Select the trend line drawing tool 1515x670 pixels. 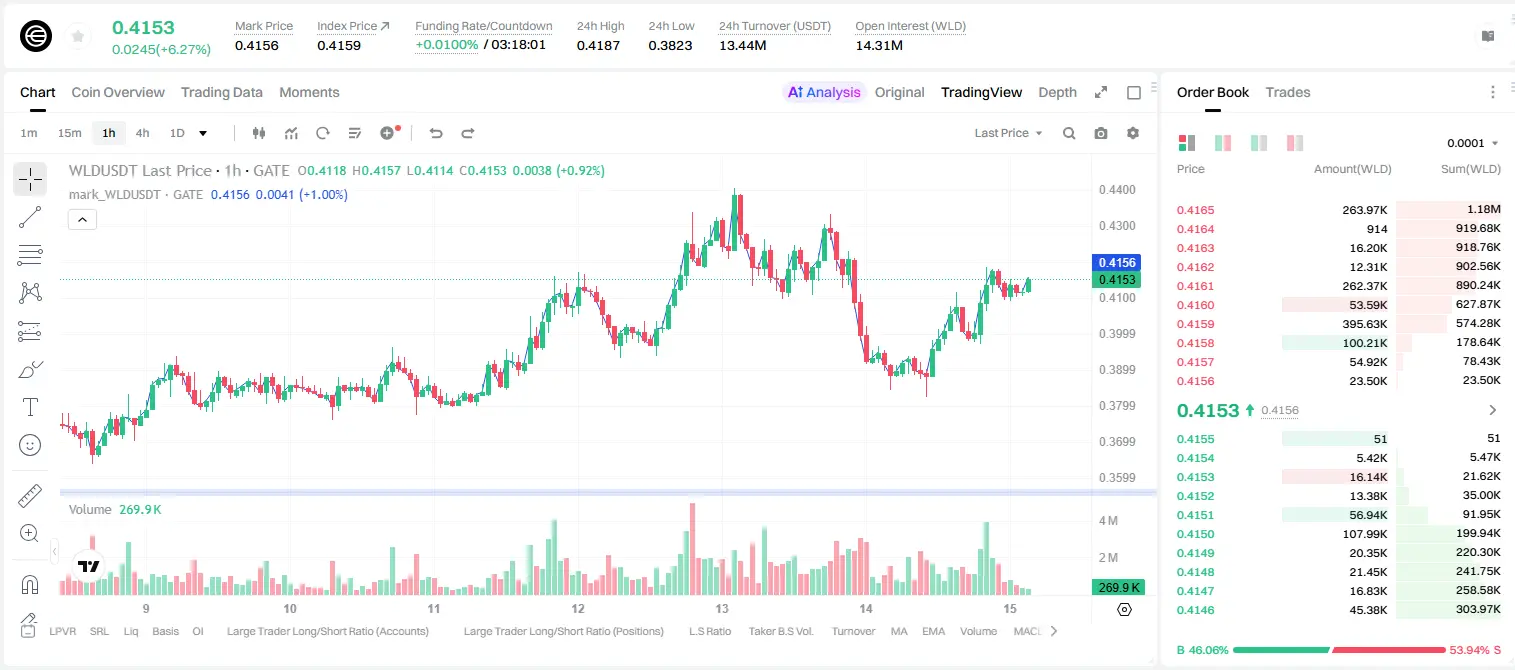30,217
